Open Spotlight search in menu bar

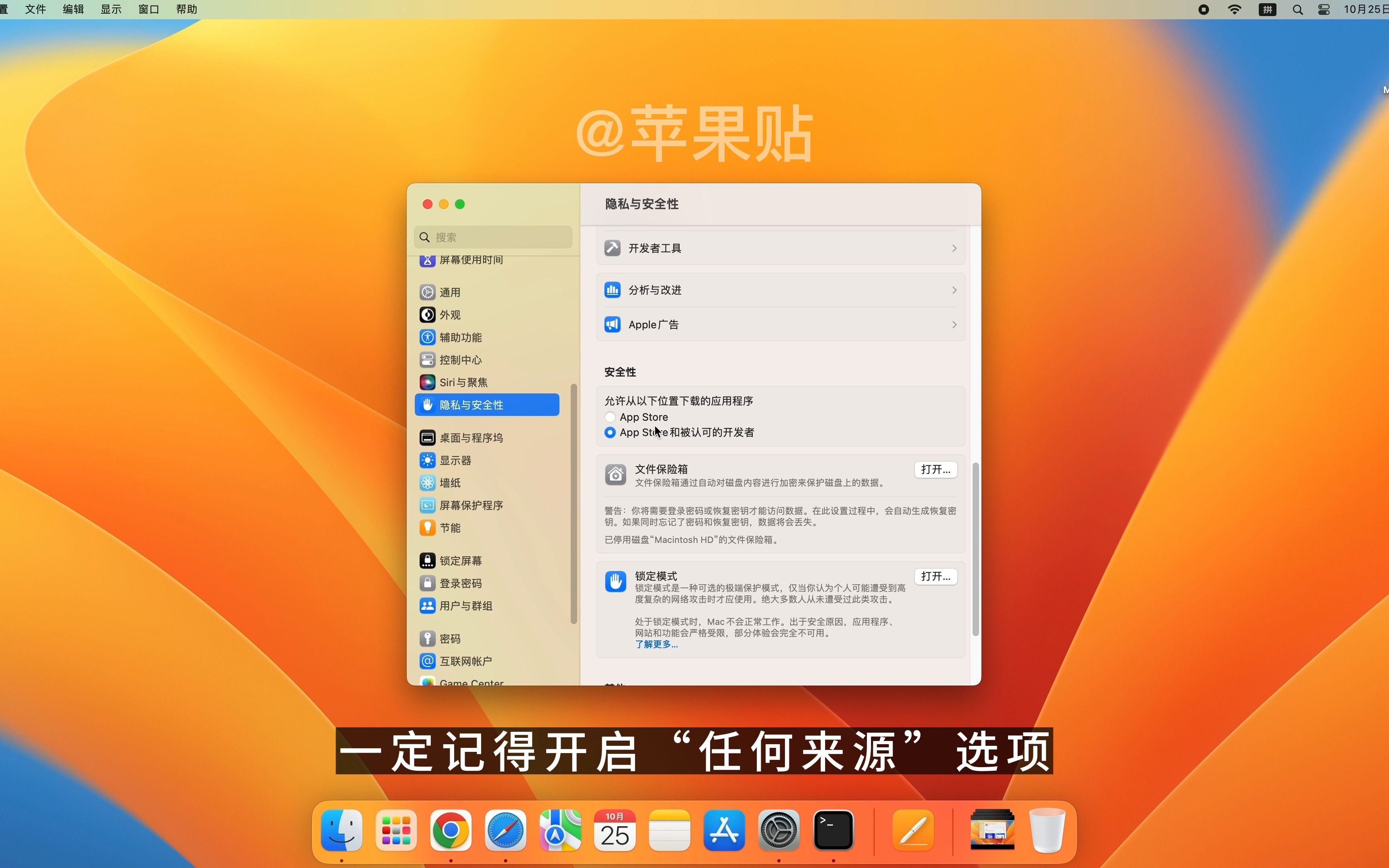(1298, 10)
